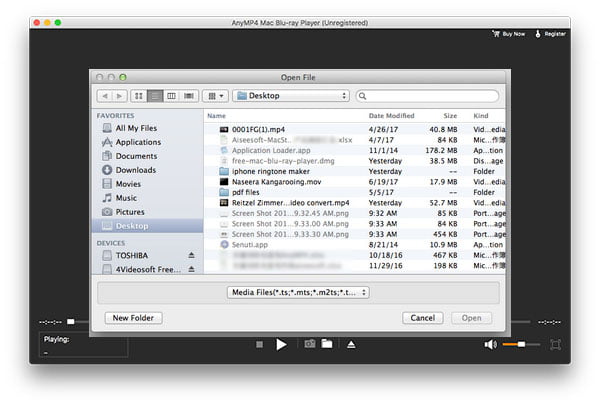Open the item arrangement dropdown

(x=215, y=96)
